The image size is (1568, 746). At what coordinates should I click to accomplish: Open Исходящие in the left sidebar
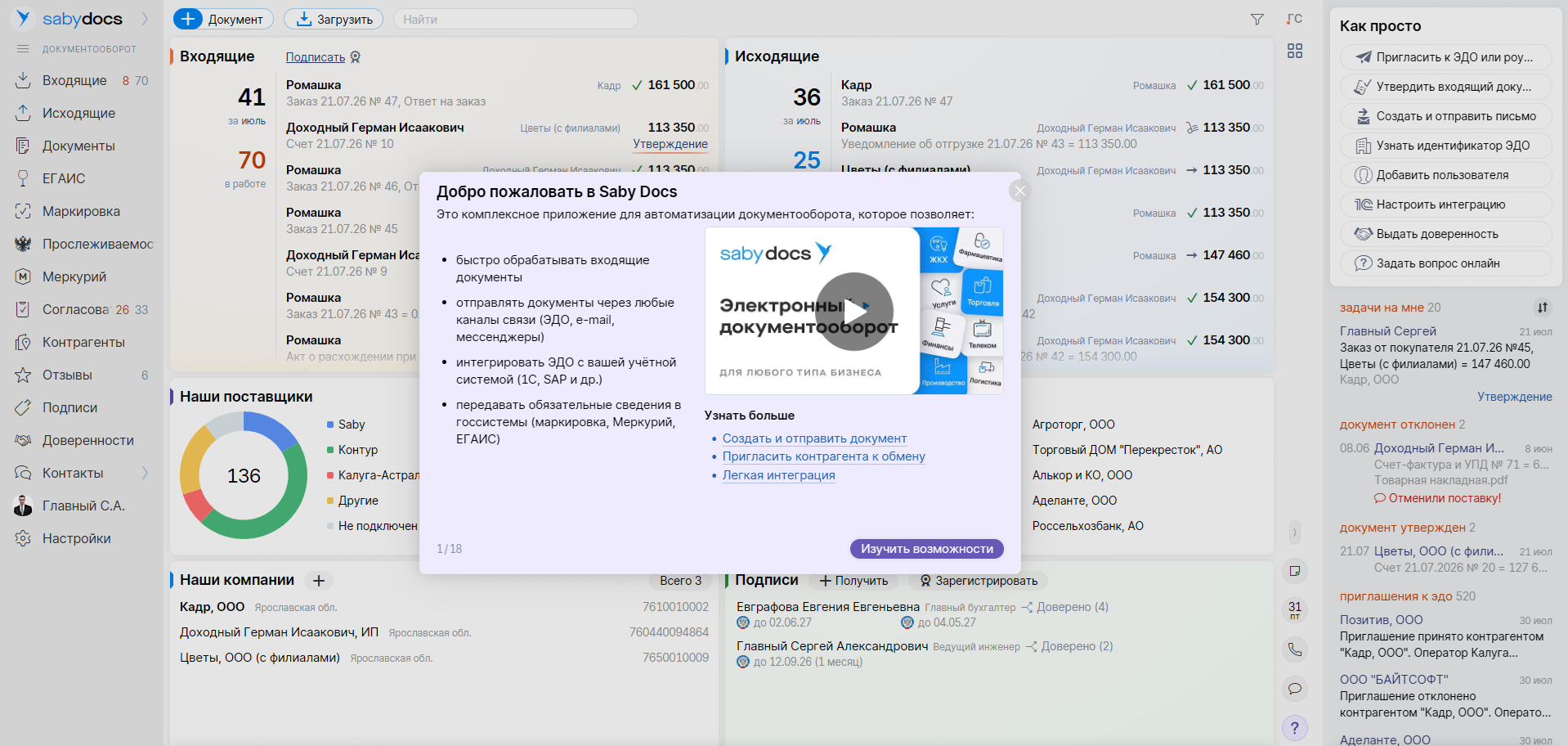click(78, 113)
